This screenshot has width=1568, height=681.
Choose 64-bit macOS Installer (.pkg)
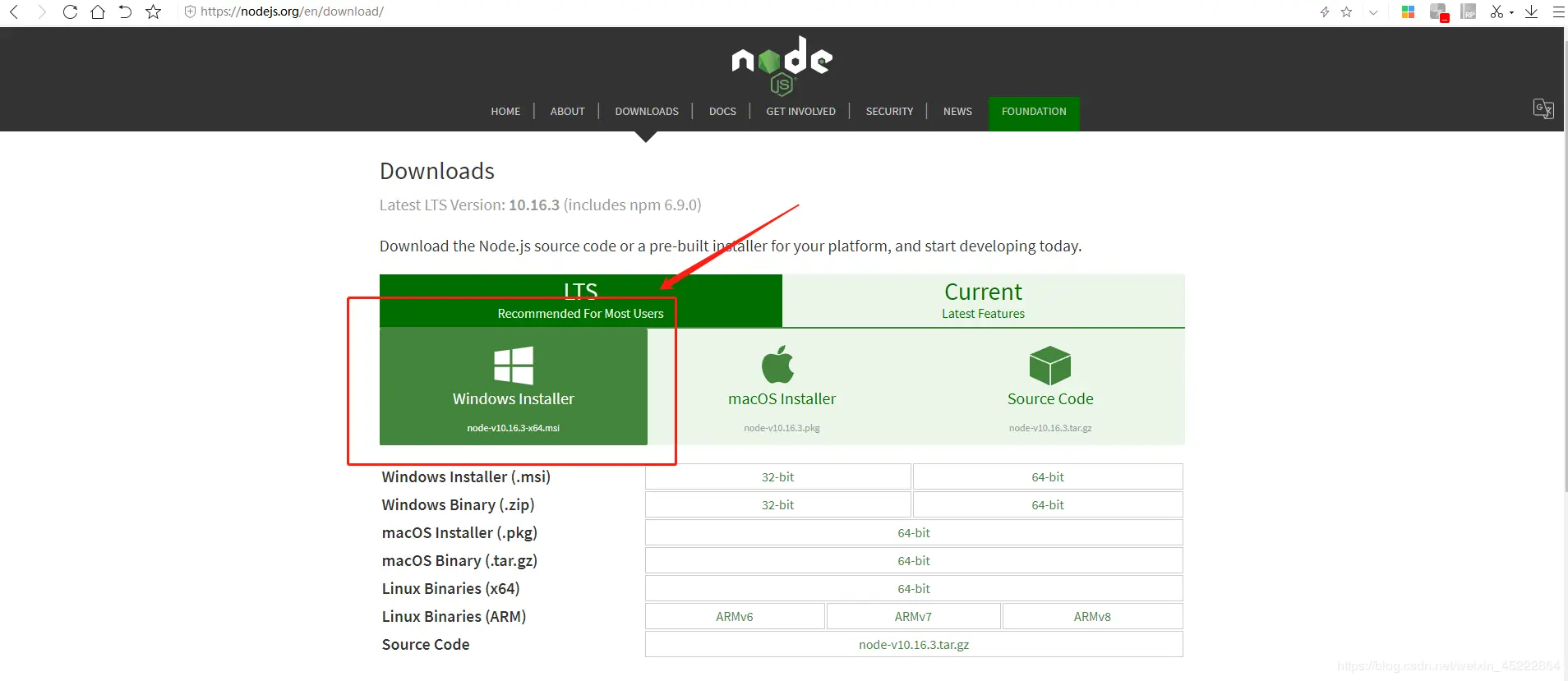pos(914,533)
